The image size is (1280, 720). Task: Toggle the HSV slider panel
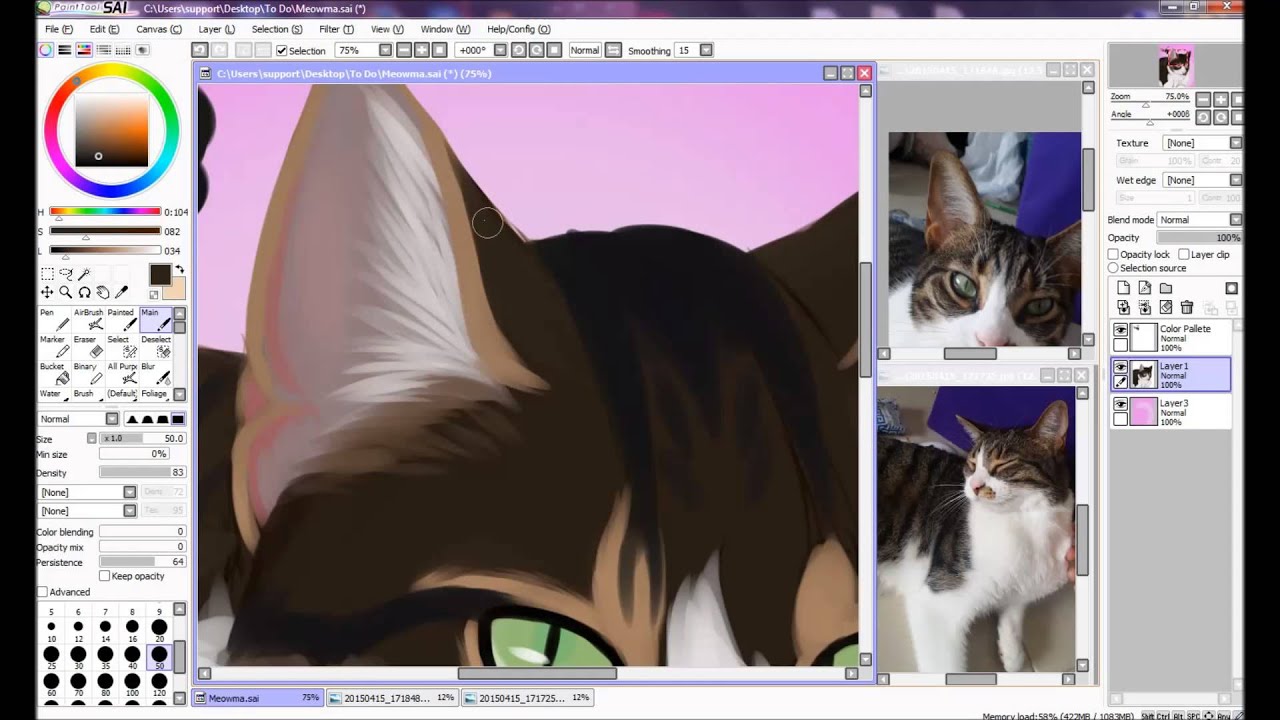click(x=84, y=50)
